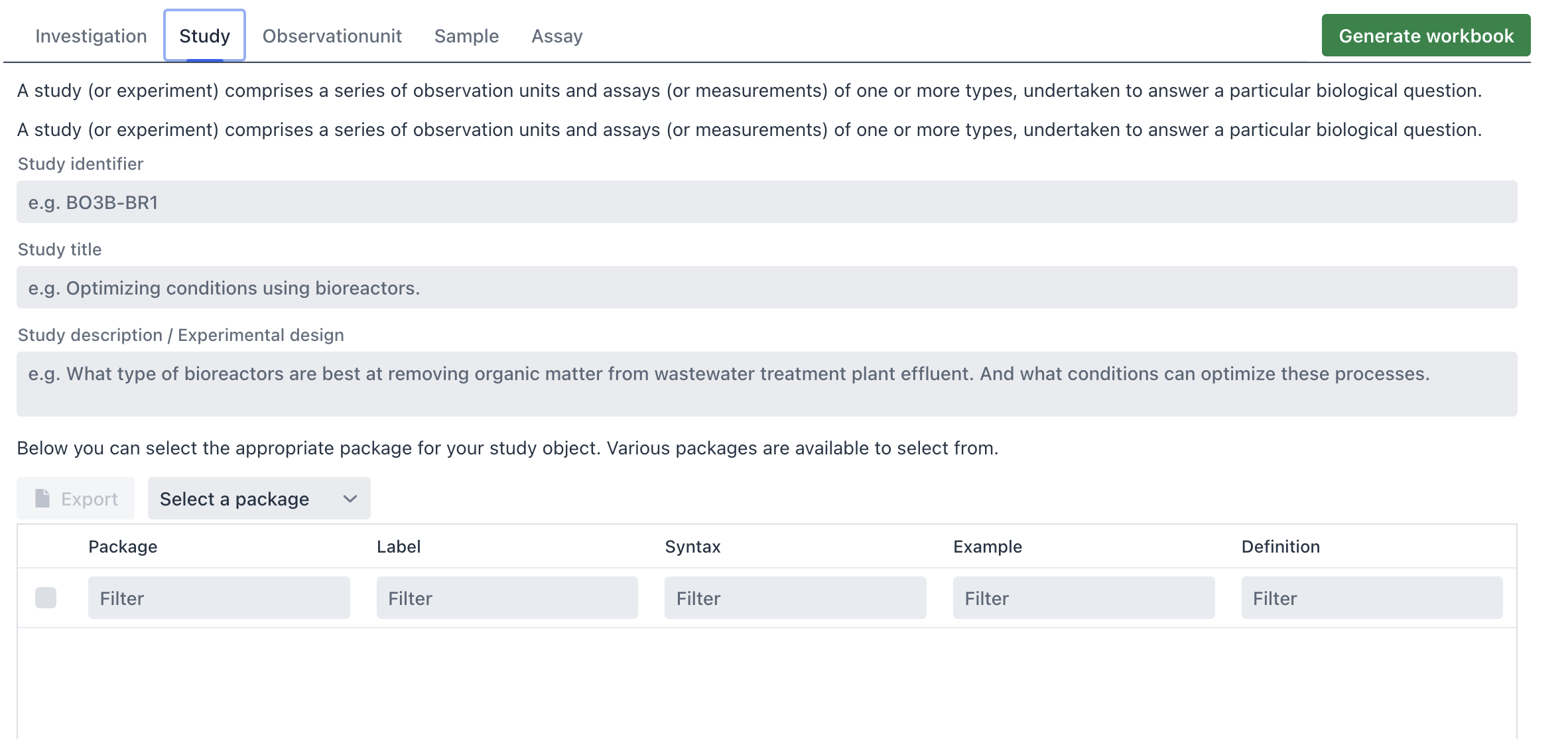Click the Generate workbook button
1568x739 pixels.
coord(1426,35)
